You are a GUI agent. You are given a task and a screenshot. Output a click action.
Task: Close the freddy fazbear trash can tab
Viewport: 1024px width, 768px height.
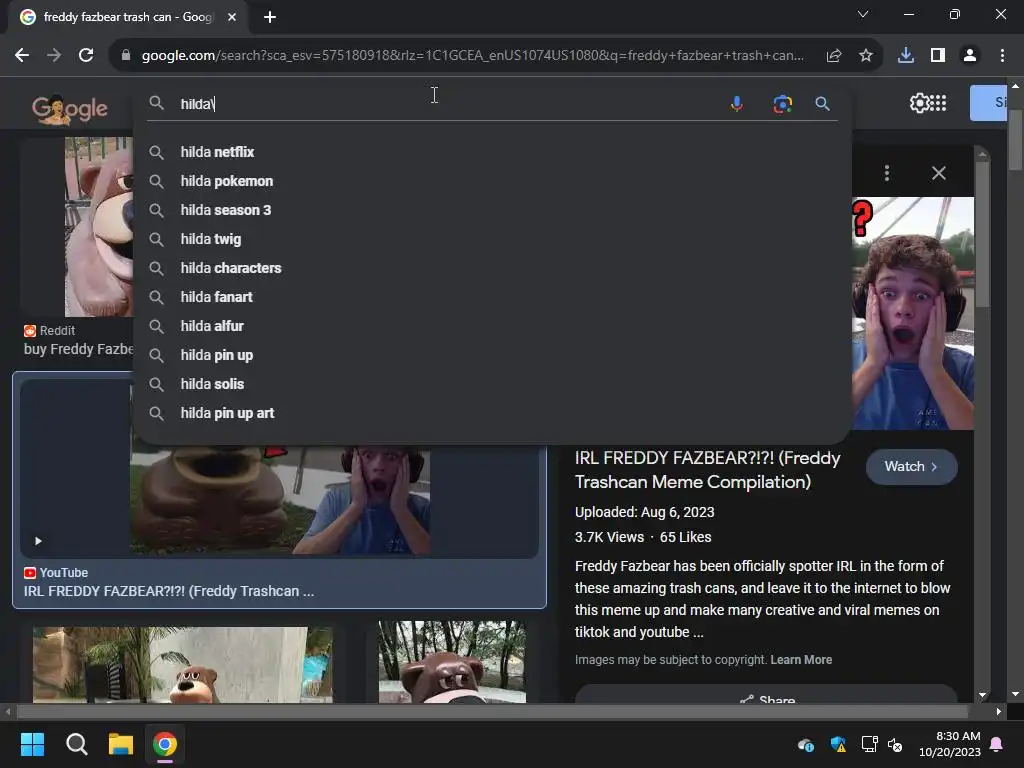tap(232, 17)
